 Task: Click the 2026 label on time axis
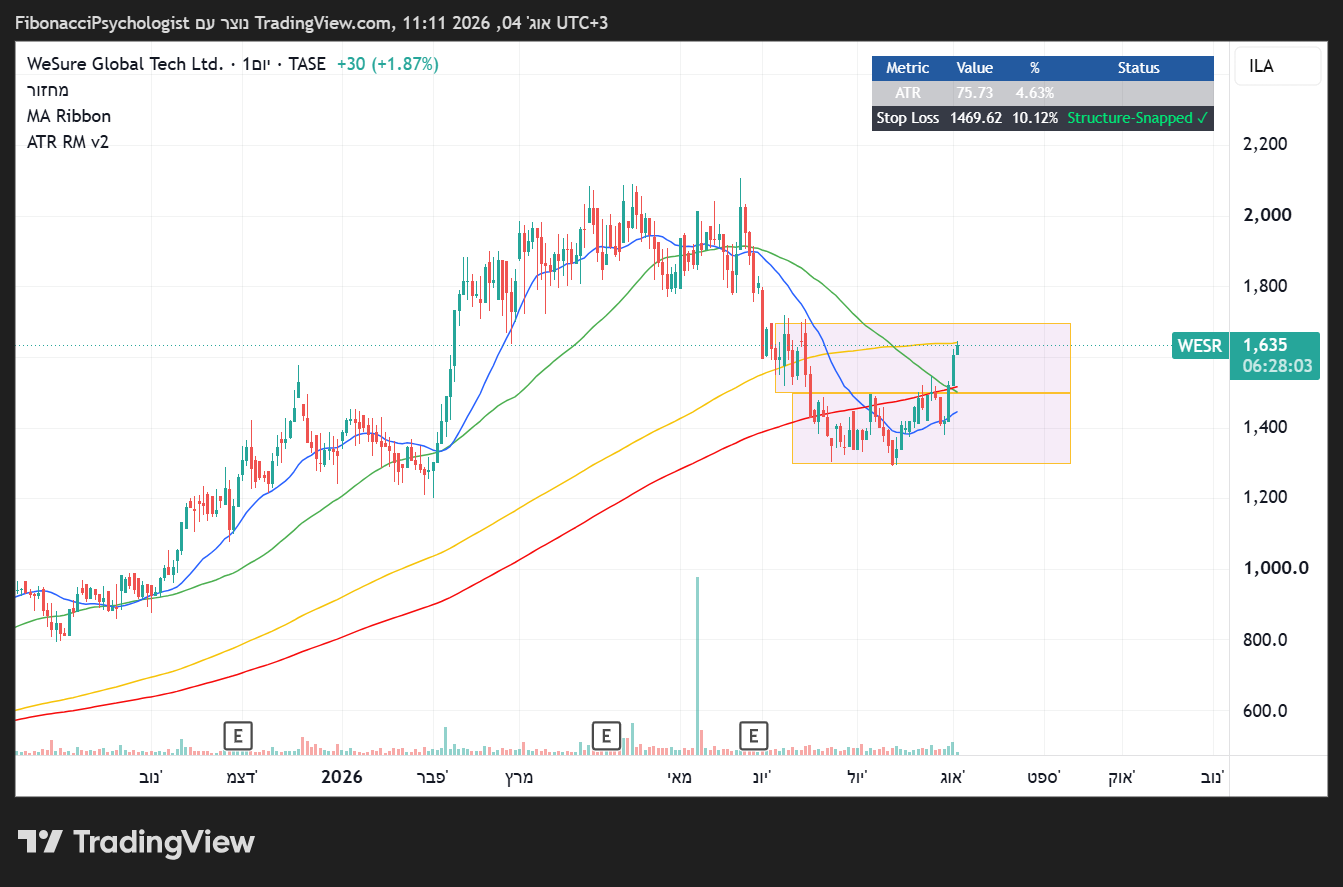(x=342, y=776)
